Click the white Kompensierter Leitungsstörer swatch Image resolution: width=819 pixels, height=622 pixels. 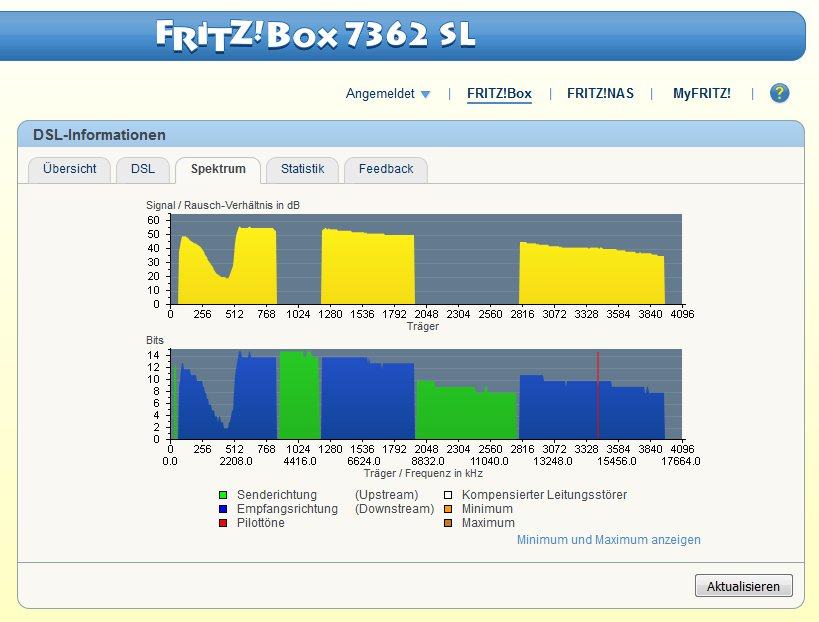448,495
